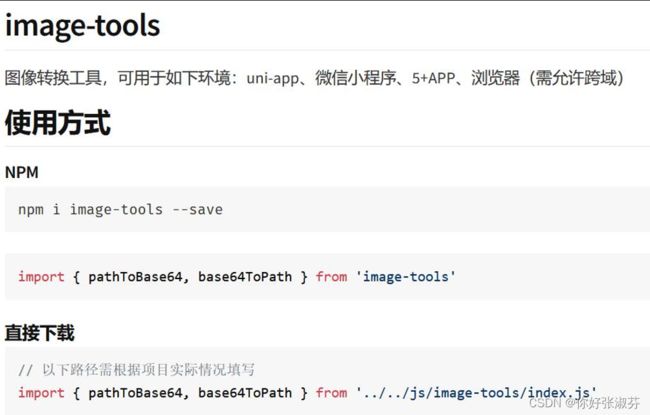Click the 5+APP text in description
650x415 pixels.
coord(433,78)
